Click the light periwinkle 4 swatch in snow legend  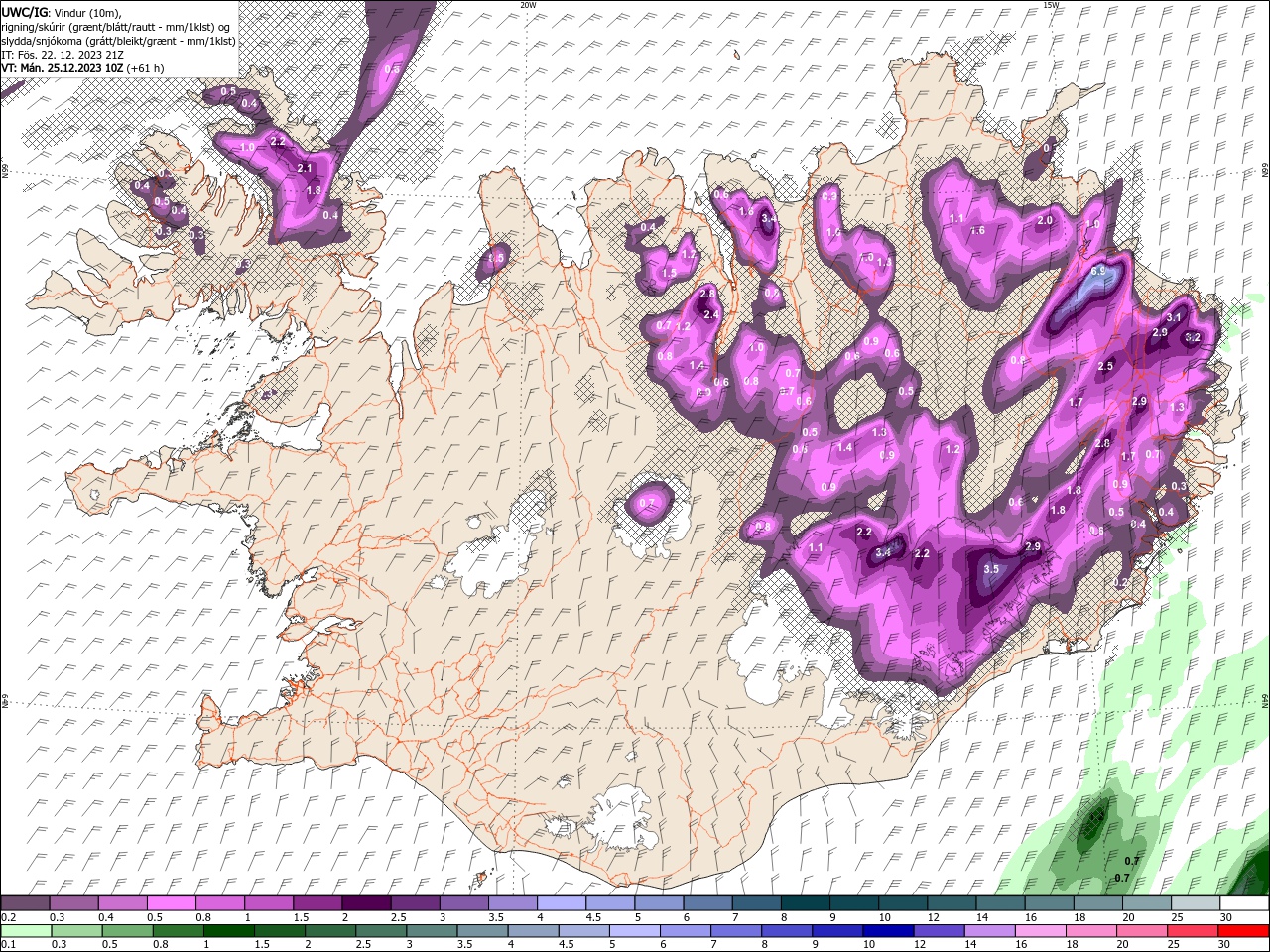pos(561,903)
